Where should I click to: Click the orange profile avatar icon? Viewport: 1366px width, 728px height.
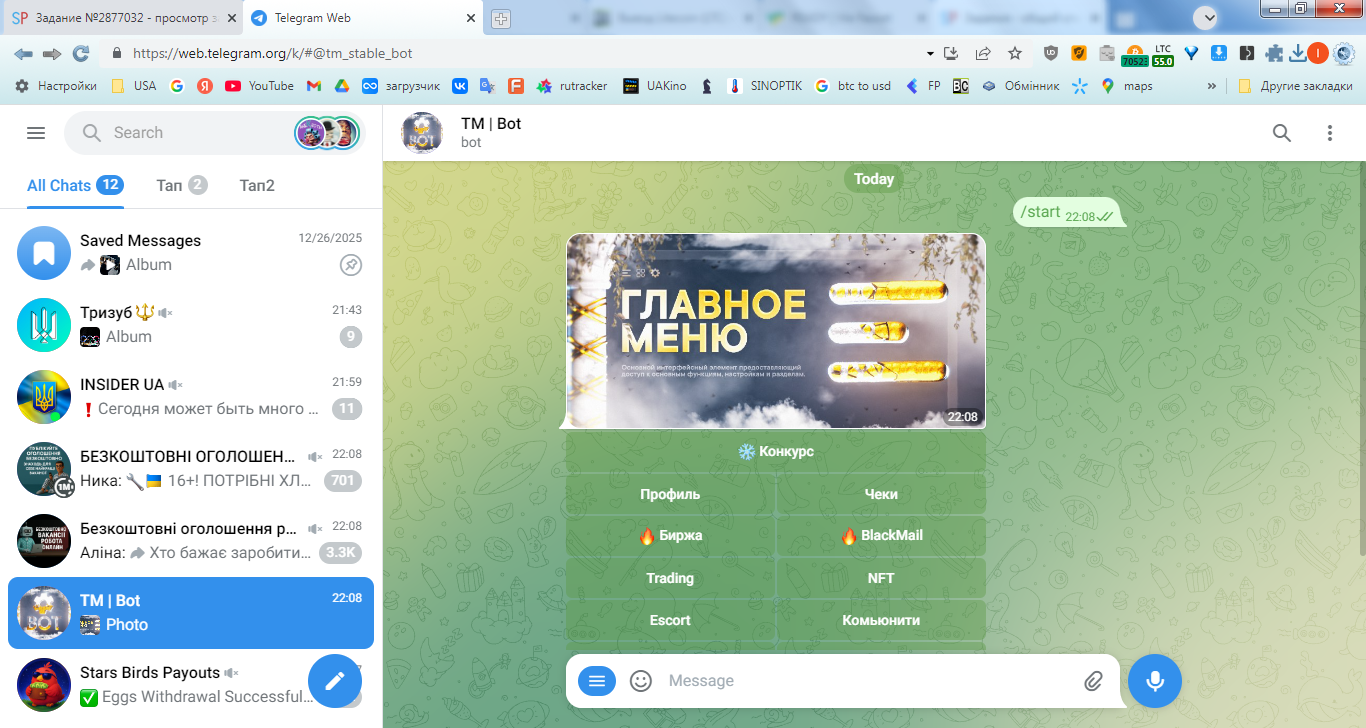1318,54
